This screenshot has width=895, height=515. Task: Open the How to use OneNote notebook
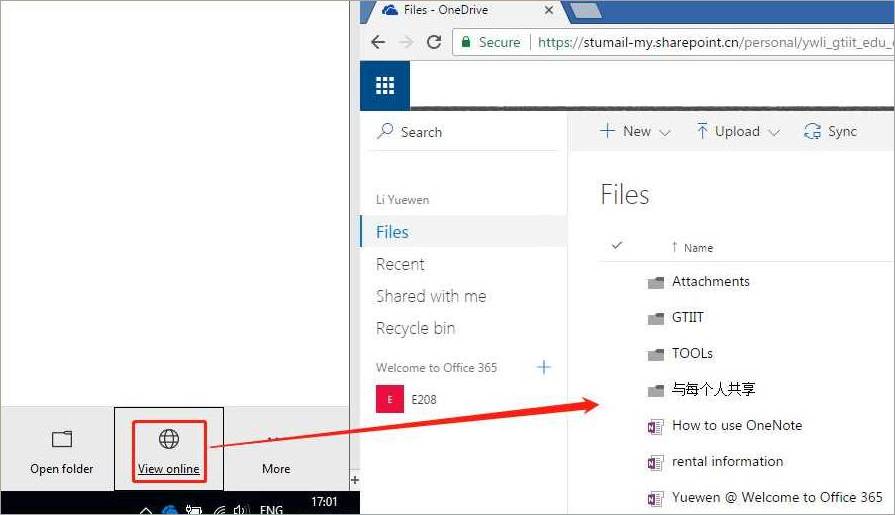(737, 425)
